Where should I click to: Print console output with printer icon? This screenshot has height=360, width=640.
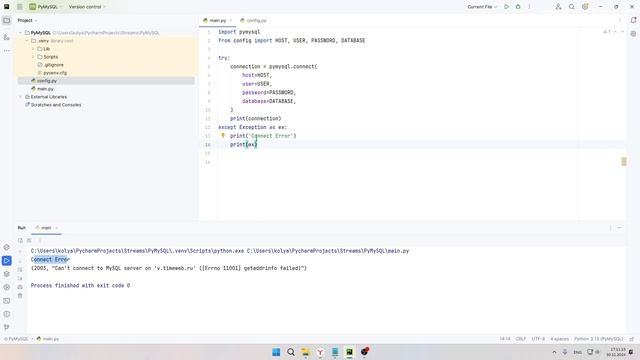(20, 287)
